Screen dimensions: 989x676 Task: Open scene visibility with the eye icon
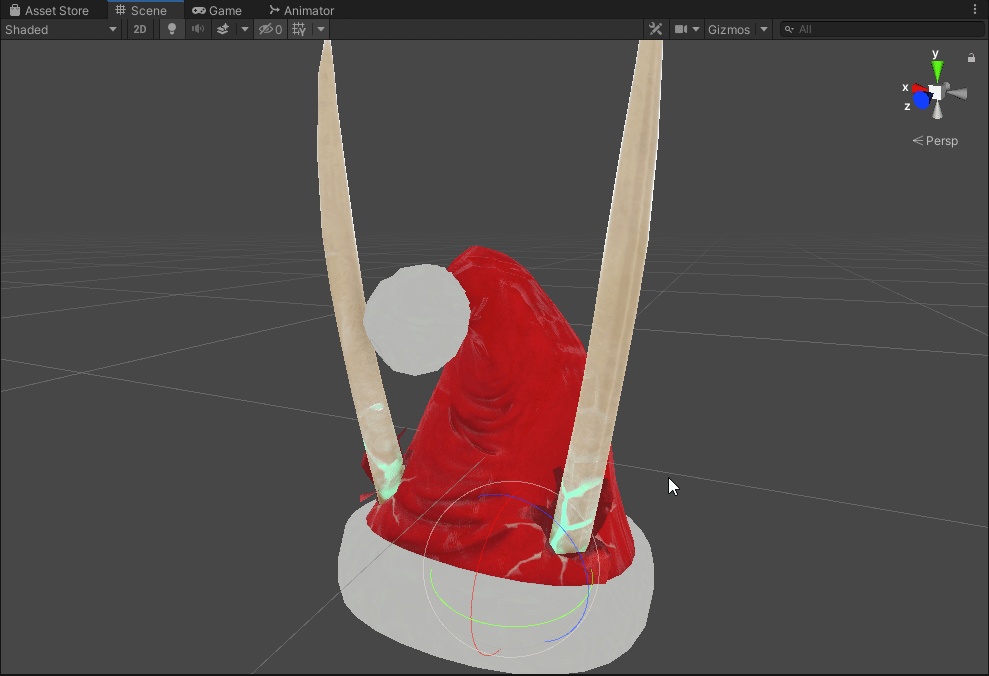coord(268,29)
